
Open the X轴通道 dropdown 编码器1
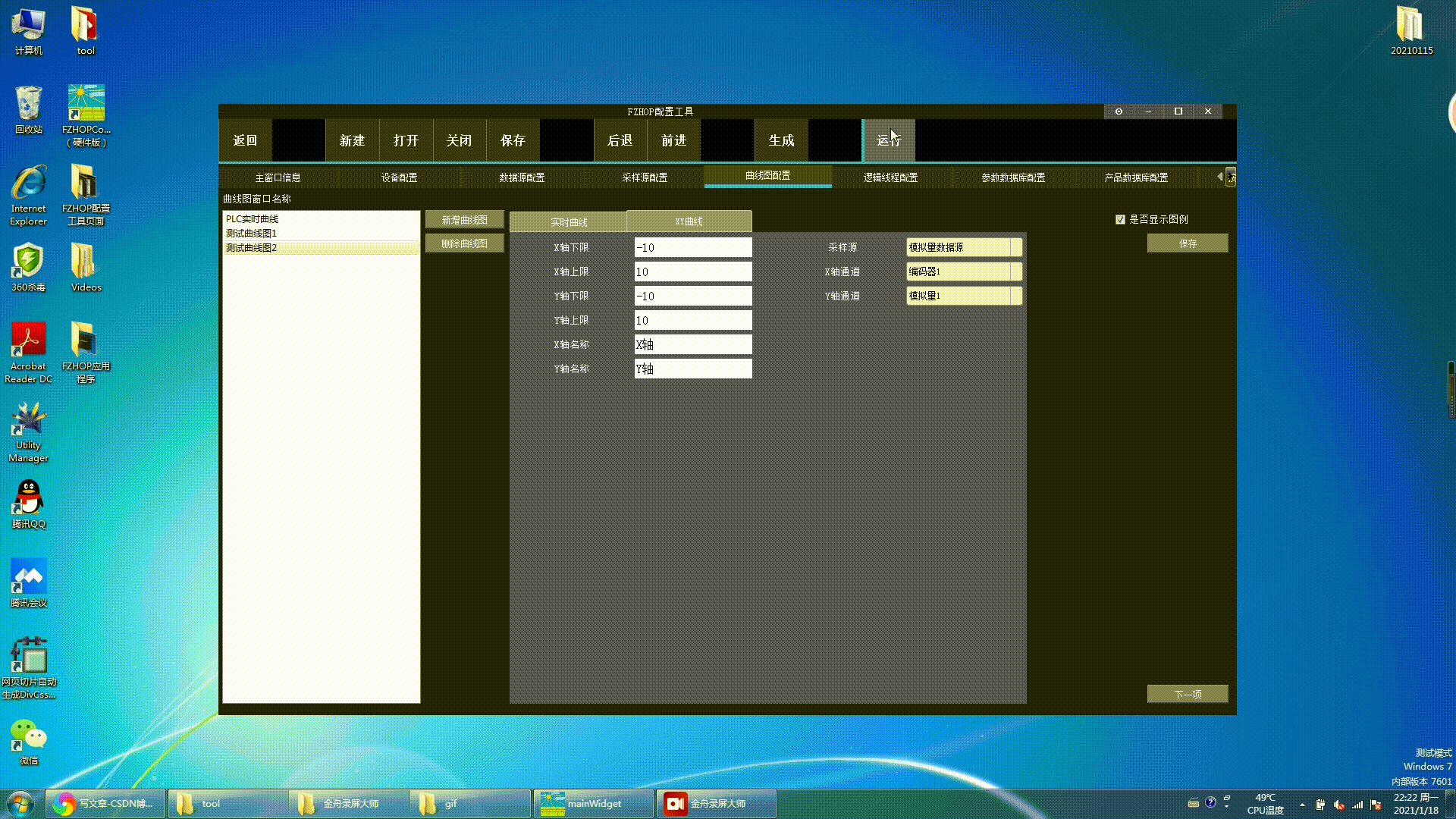click(x=964, y=271)
